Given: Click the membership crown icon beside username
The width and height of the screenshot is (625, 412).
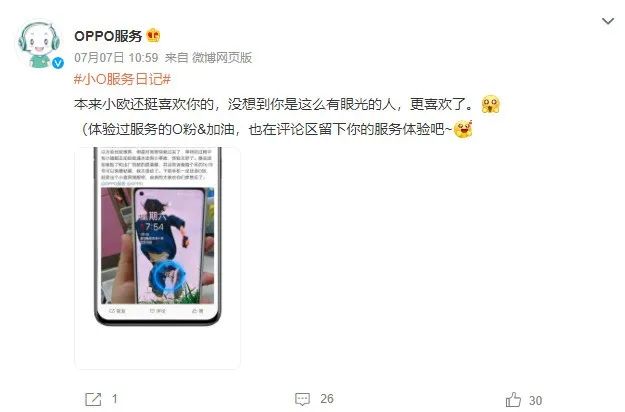Looking at the screenshot, I should pyautogui.click(x=153, y=36).
